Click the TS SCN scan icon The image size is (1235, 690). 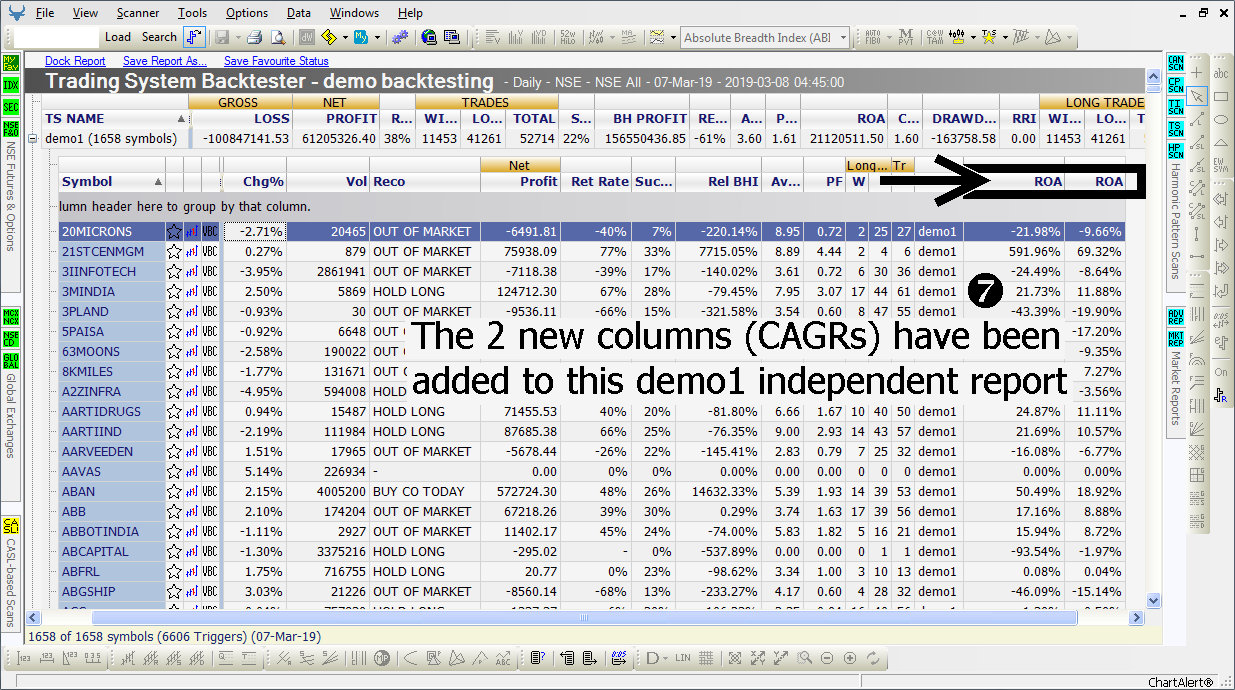pyautogui.click(x=1175, y=127)
